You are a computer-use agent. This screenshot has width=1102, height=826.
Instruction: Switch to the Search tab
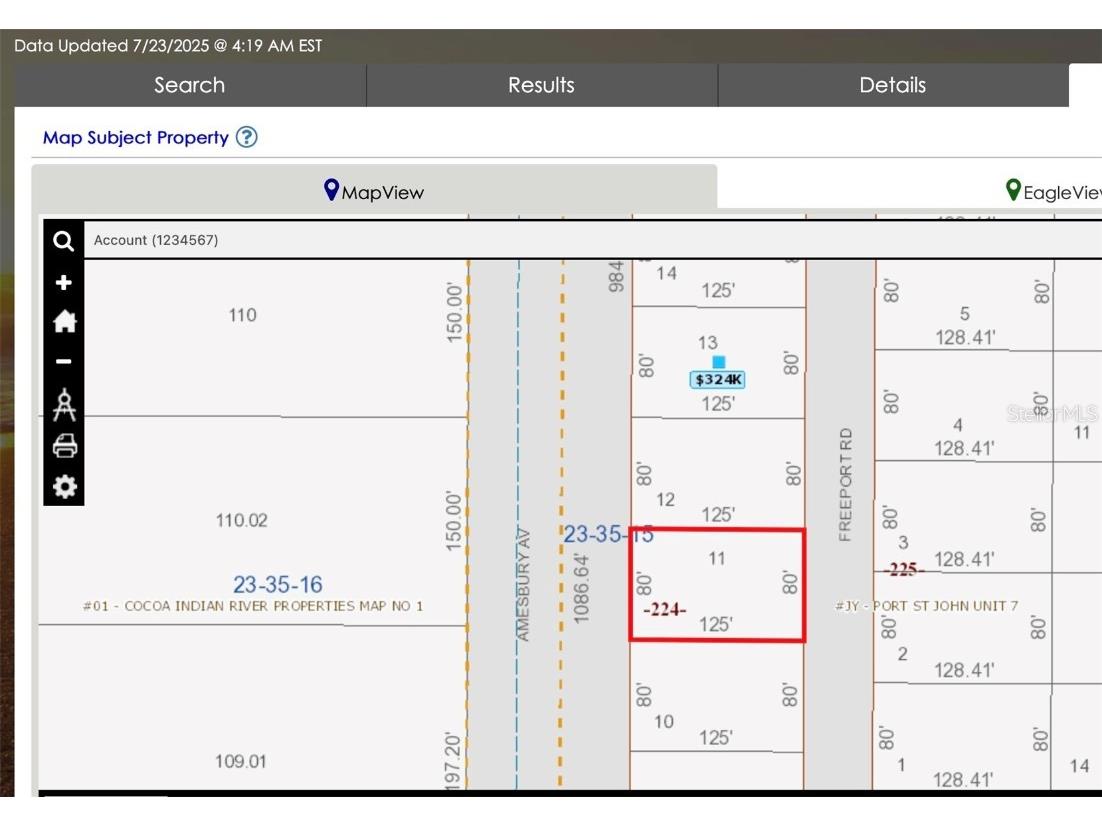tap(190, 86)
